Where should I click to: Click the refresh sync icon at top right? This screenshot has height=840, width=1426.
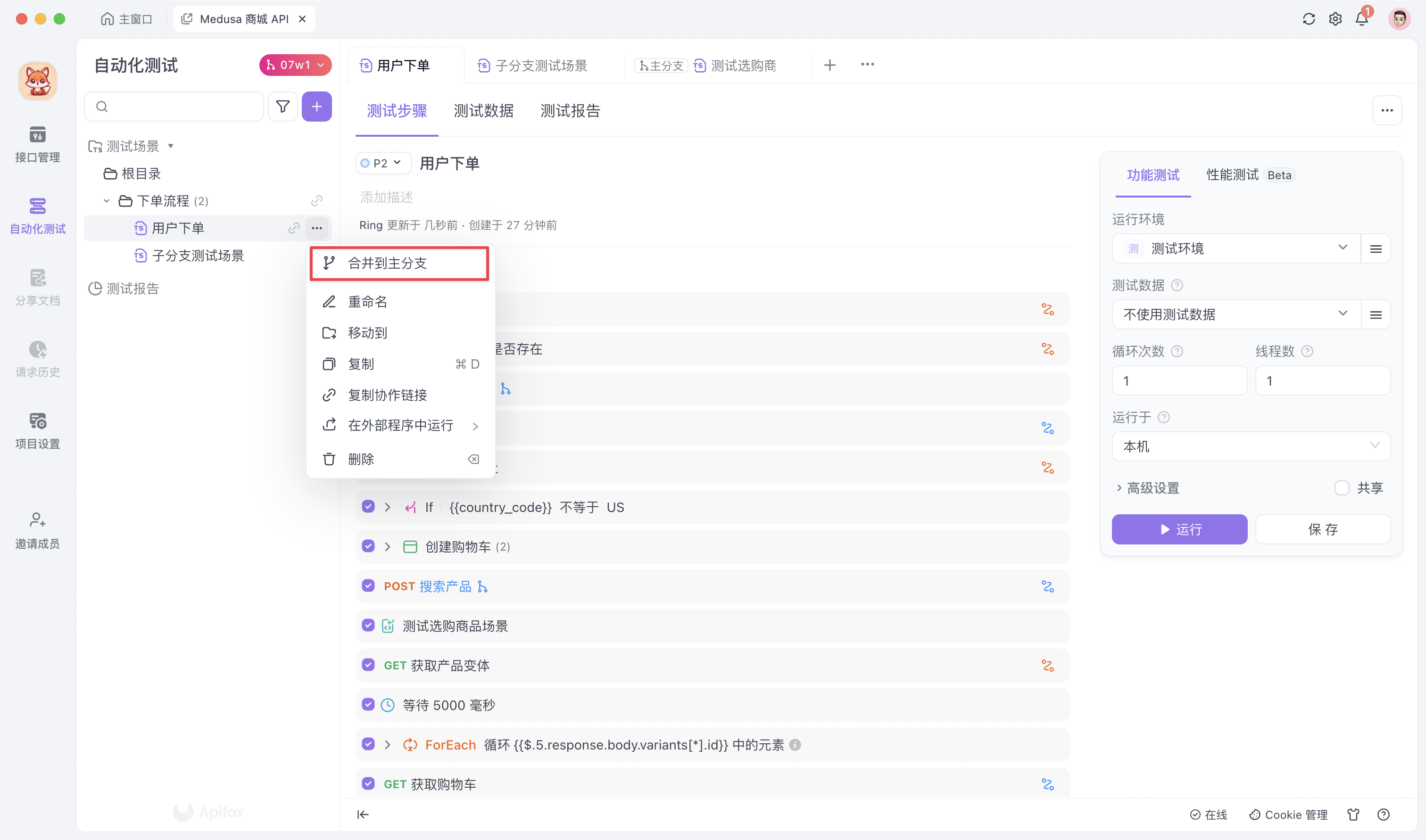[1308, 19]
